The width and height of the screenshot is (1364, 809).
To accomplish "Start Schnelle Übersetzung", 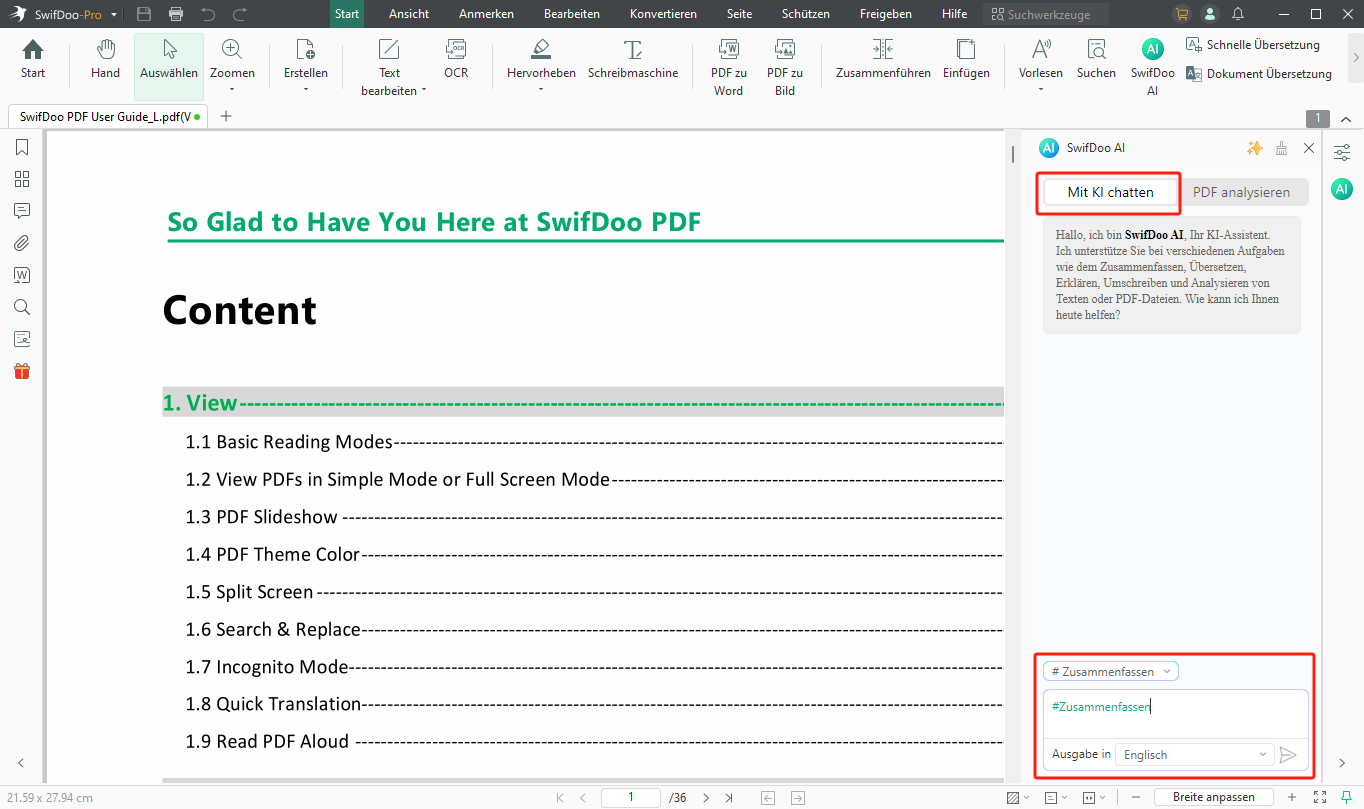I will pyautogui.click(x=1253, y=45).
